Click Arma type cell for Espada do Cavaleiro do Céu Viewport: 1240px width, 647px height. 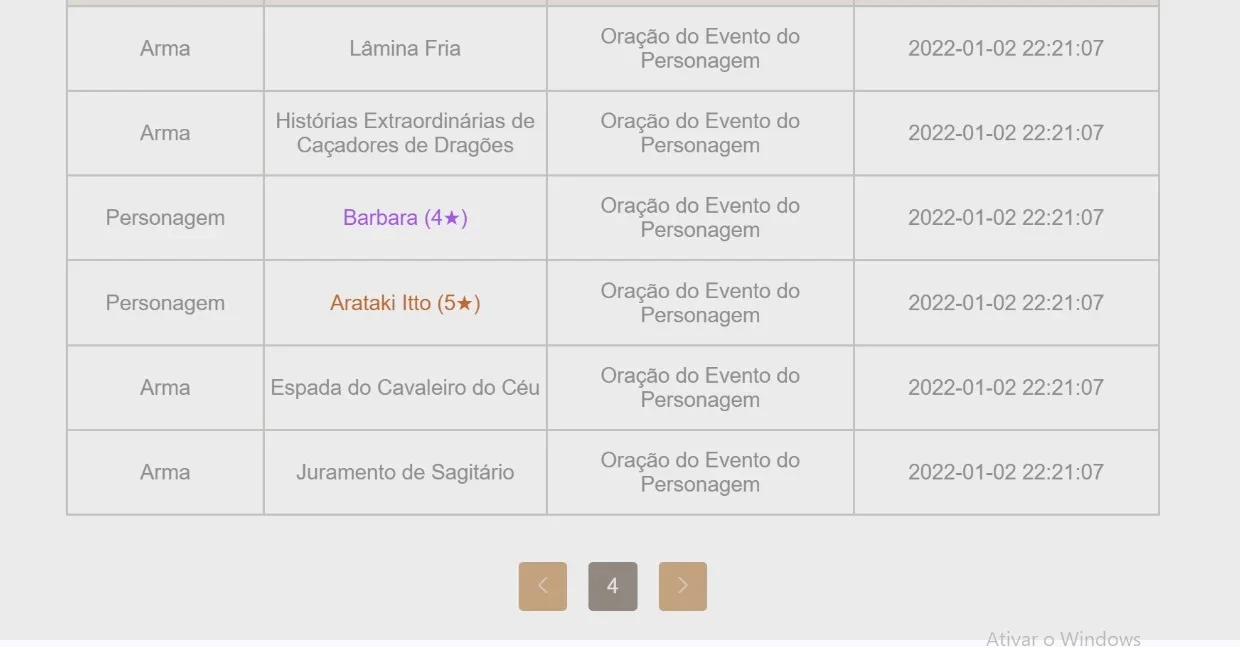click(x=165, y=388)
